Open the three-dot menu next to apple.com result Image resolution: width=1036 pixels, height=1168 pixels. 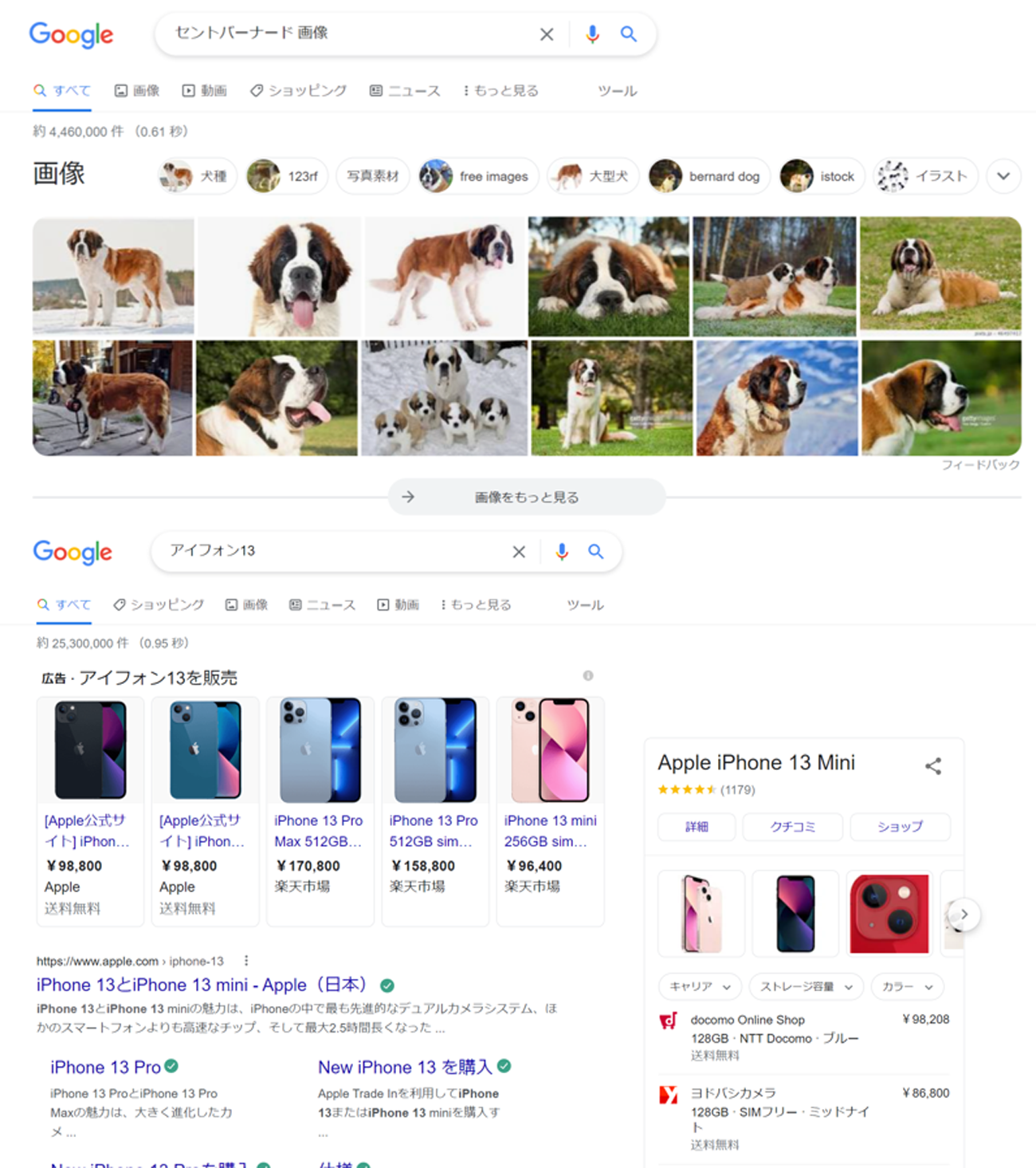pos(246,961)
